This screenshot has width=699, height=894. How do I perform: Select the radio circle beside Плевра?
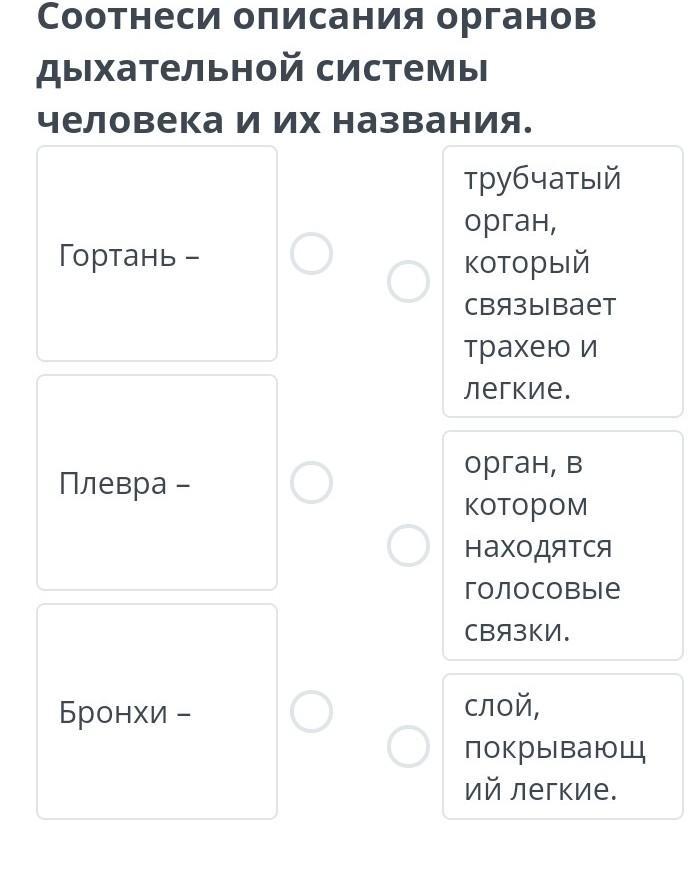pos(311,483)
